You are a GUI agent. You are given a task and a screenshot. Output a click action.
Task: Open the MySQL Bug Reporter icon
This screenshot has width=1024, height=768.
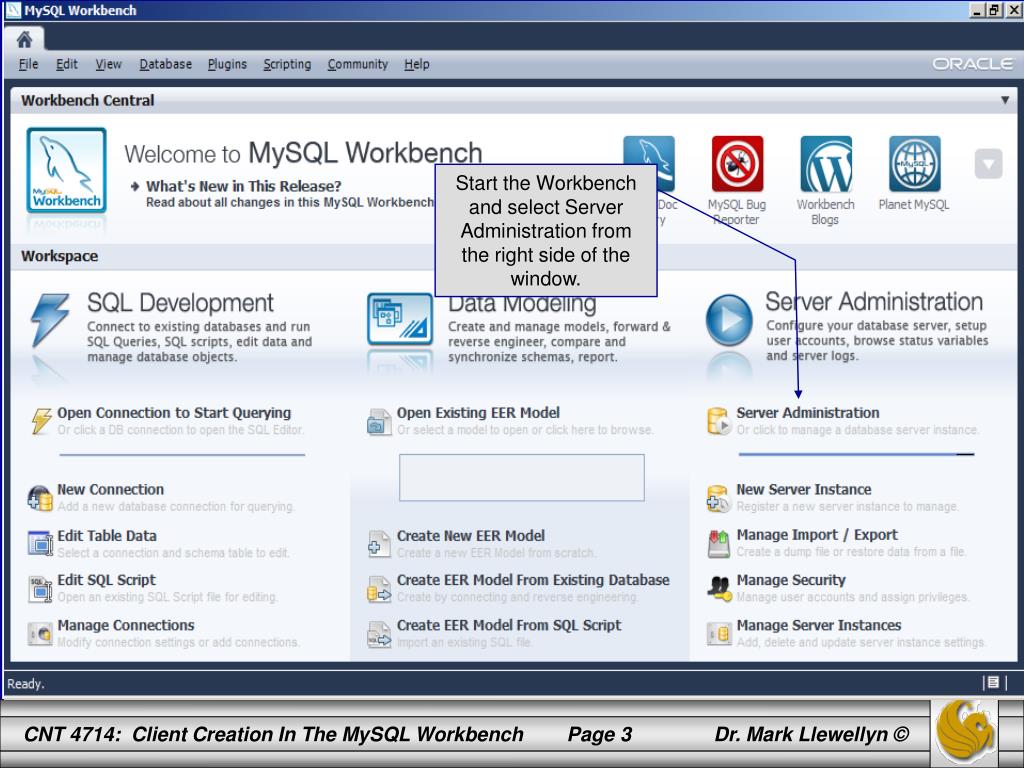tap(737, 163)
